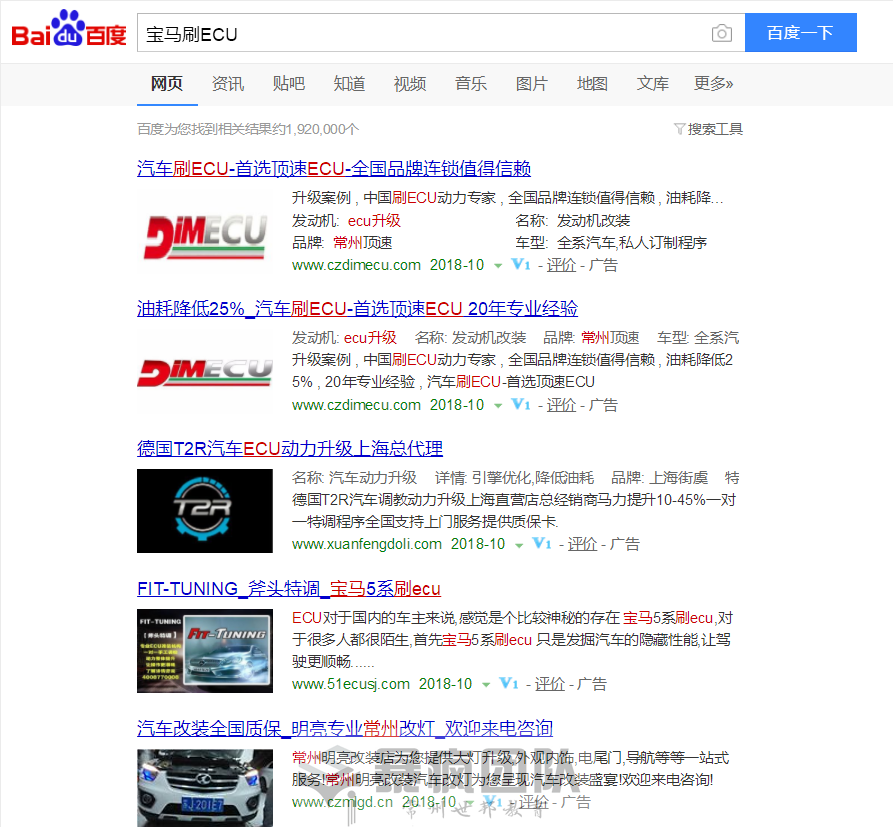Expand dropdown arrow for first czdimecu result

498,265
